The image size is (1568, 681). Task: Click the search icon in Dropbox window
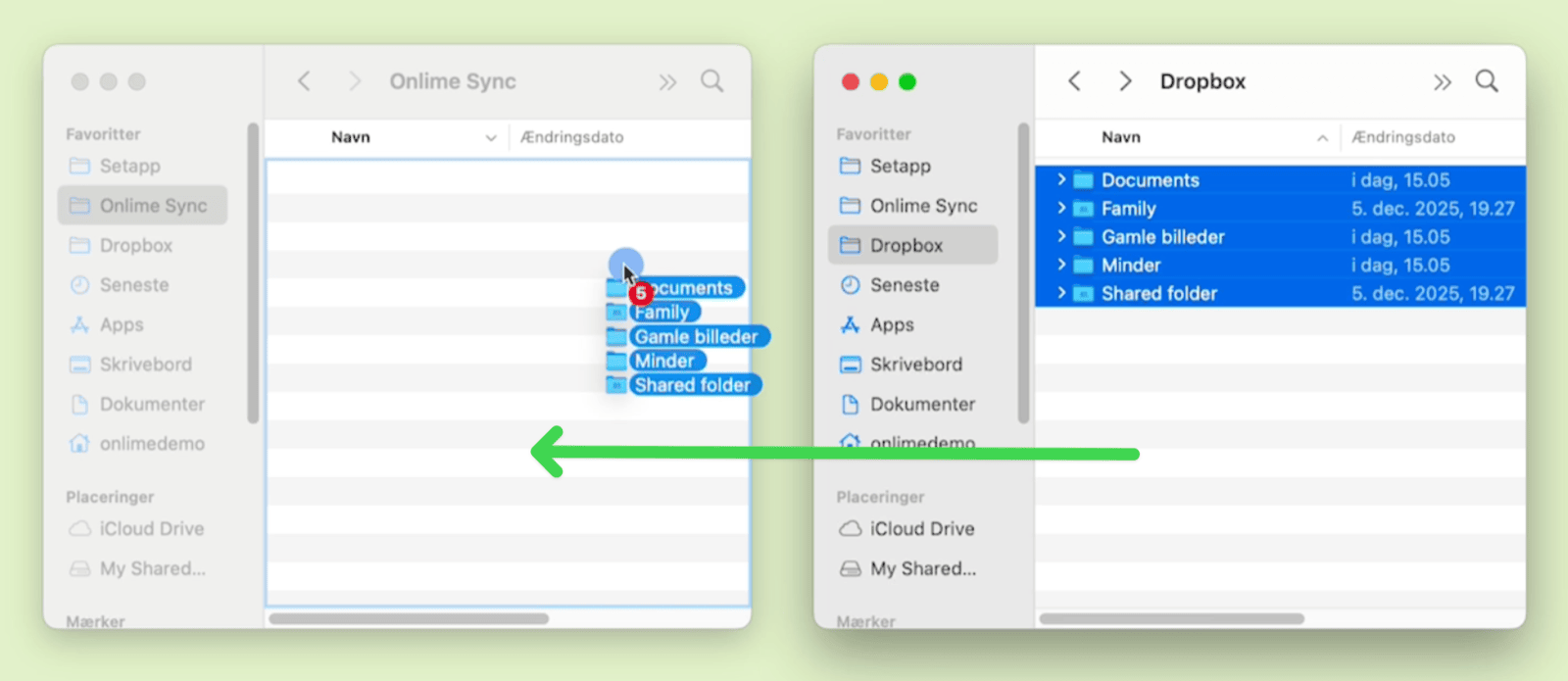click(1487, 81)
